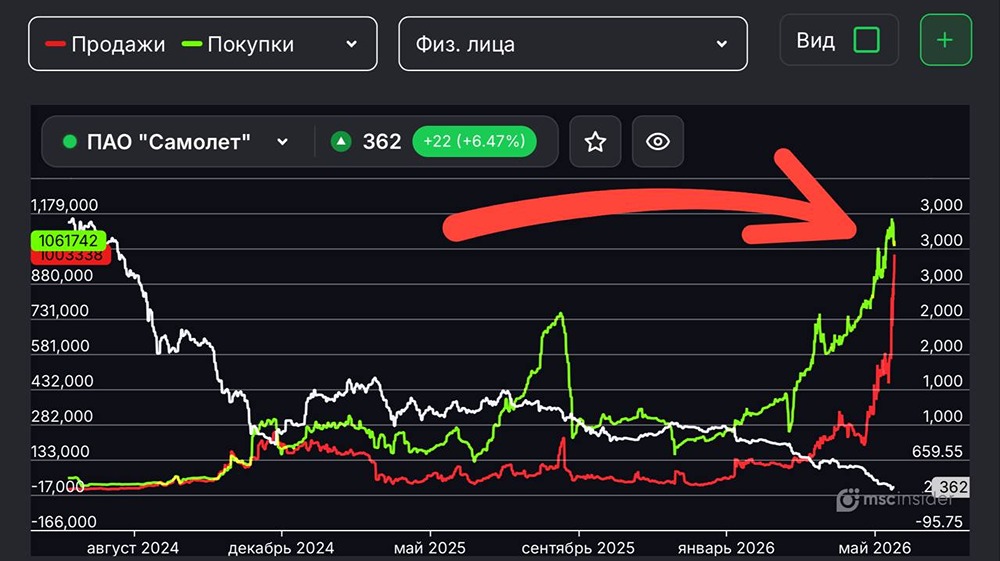Open the Физ. лица investor type dropdown
The image size is (1000, 561).
coord(573,43)
